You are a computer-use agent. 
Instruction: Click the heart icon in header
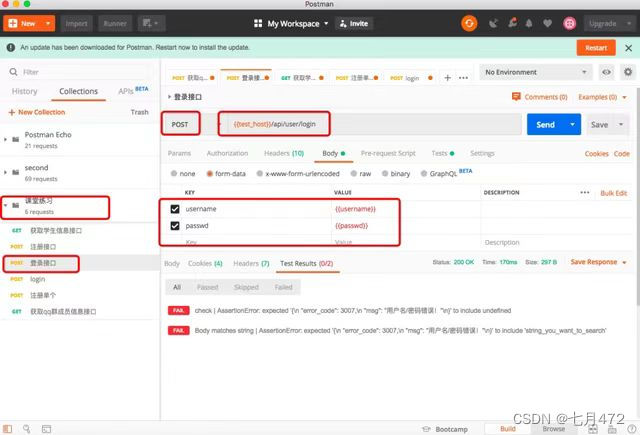(x=547, y=23)
